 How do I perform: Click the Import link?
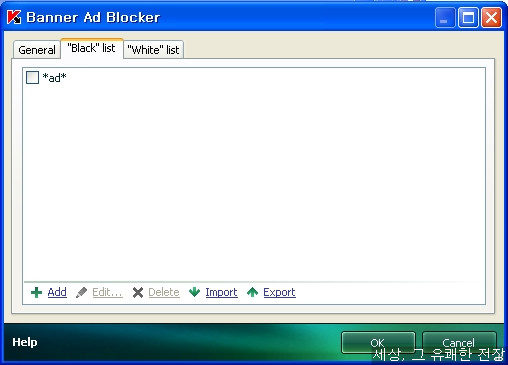(221, 292)
